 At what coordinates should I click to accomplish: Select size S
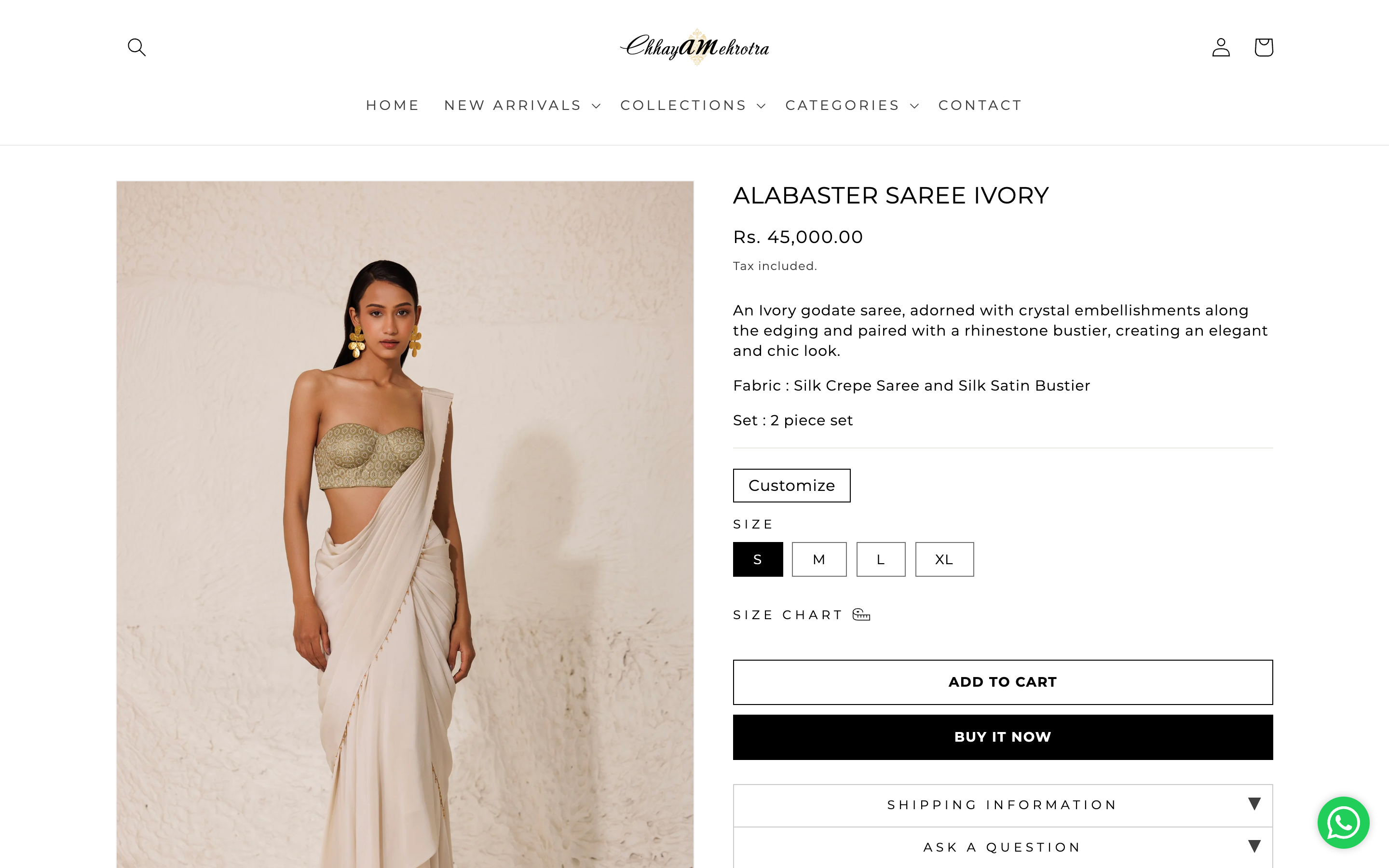[758, 559]
